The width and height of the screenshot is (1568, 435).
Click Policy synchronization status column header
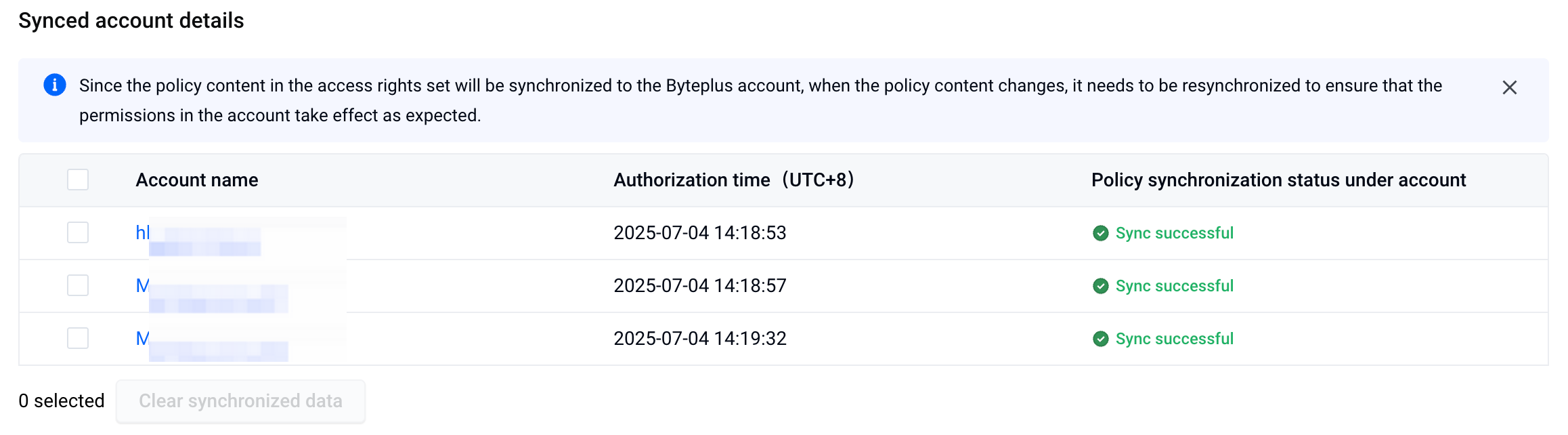1278,180
